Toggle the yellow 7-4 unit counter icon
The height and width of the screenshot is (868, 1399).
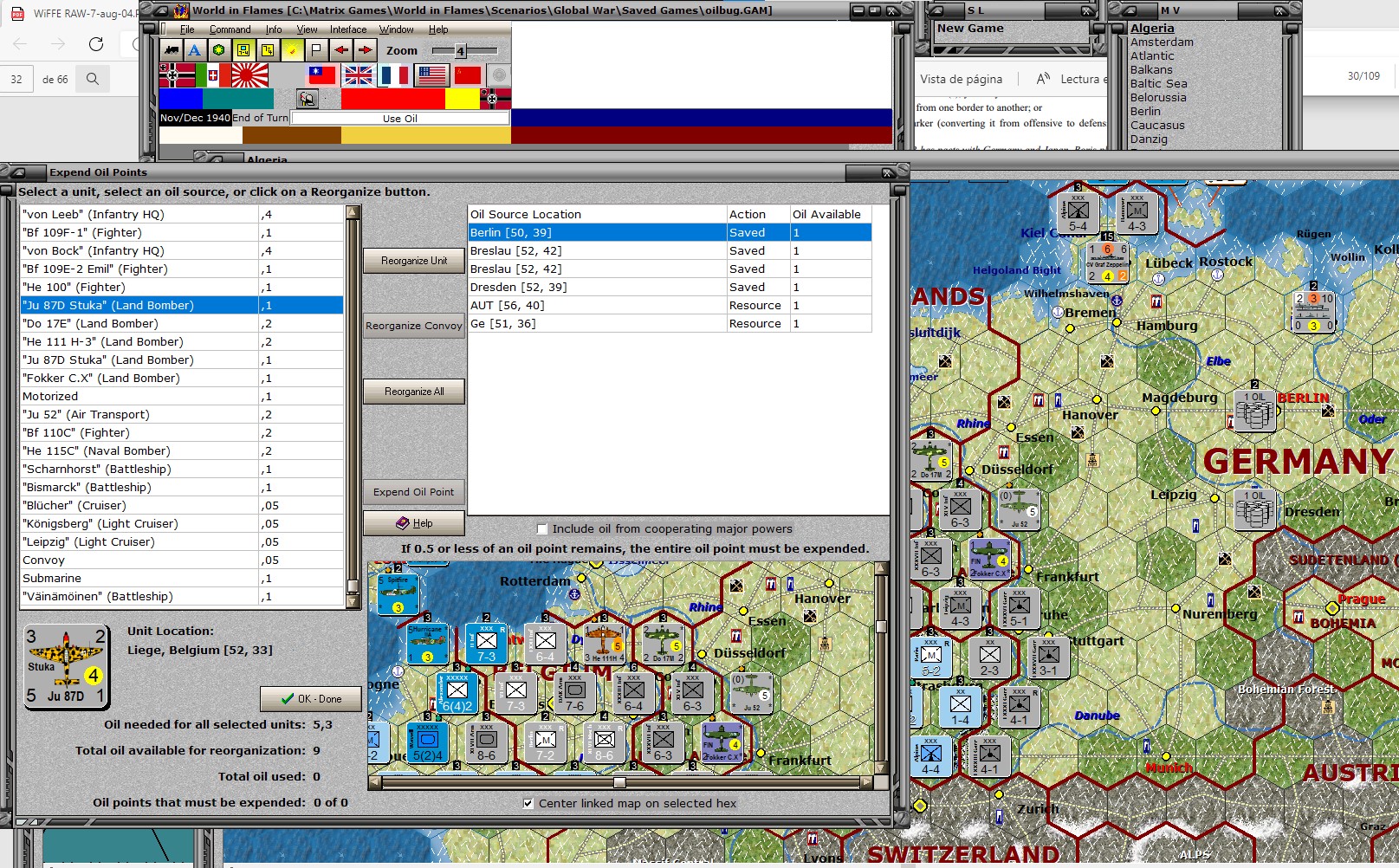[x=243, y=50]
